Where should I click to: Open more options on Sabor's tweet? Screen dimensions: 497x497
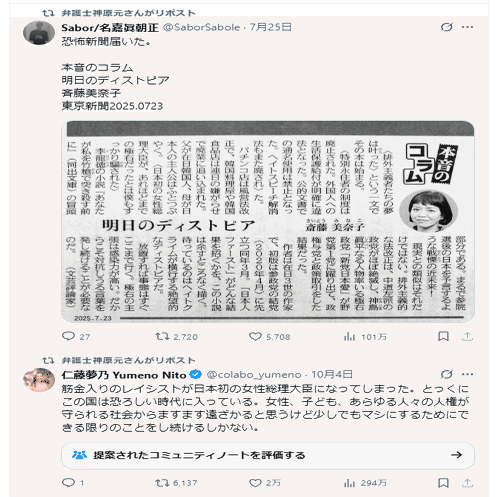pyautogui.click(x=467, y=27)
